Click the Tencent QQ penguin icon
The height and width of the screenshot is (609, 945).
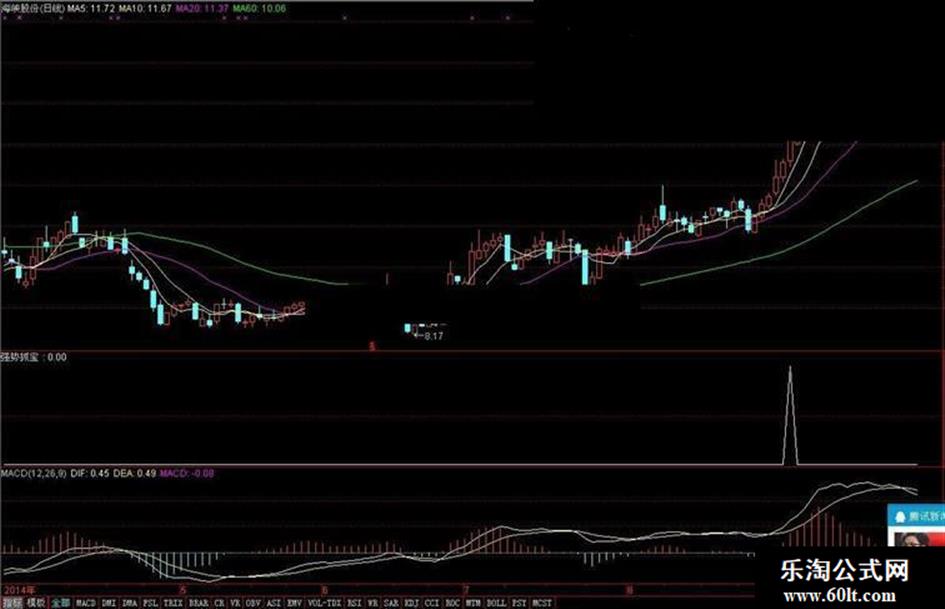[900, 517]
